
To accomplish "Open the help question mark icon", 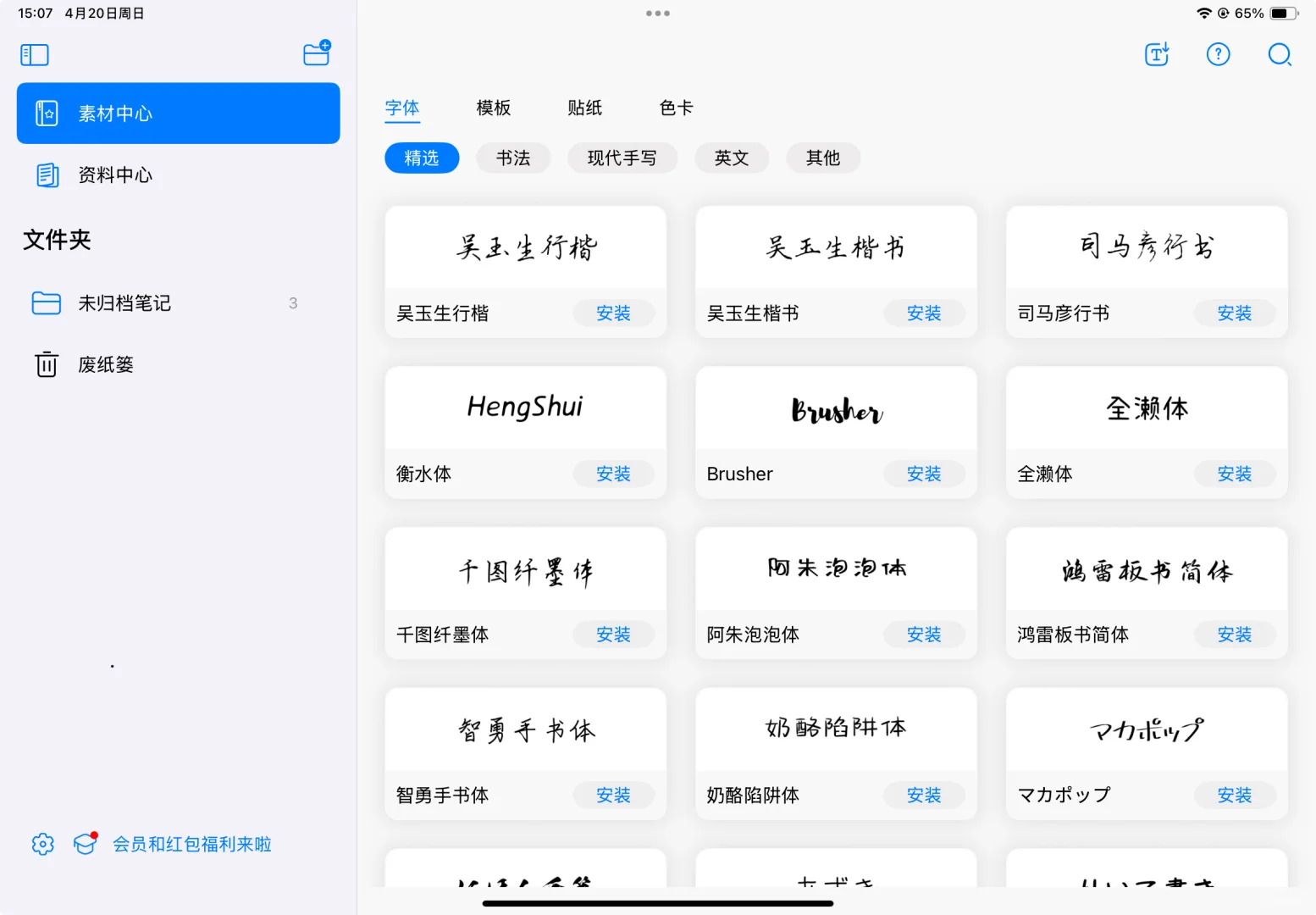I will point(1218,54).
